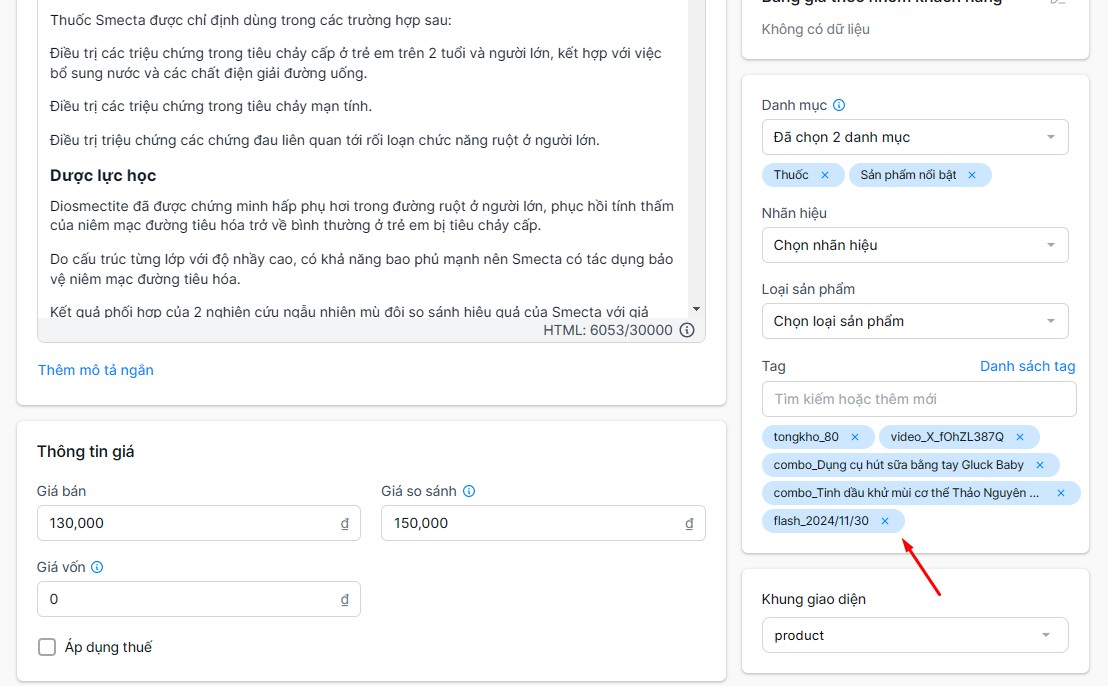This screenshot has height=686, width=1108.
Task: Click the Thông tin giá section heading
Action: pos(86,451)
